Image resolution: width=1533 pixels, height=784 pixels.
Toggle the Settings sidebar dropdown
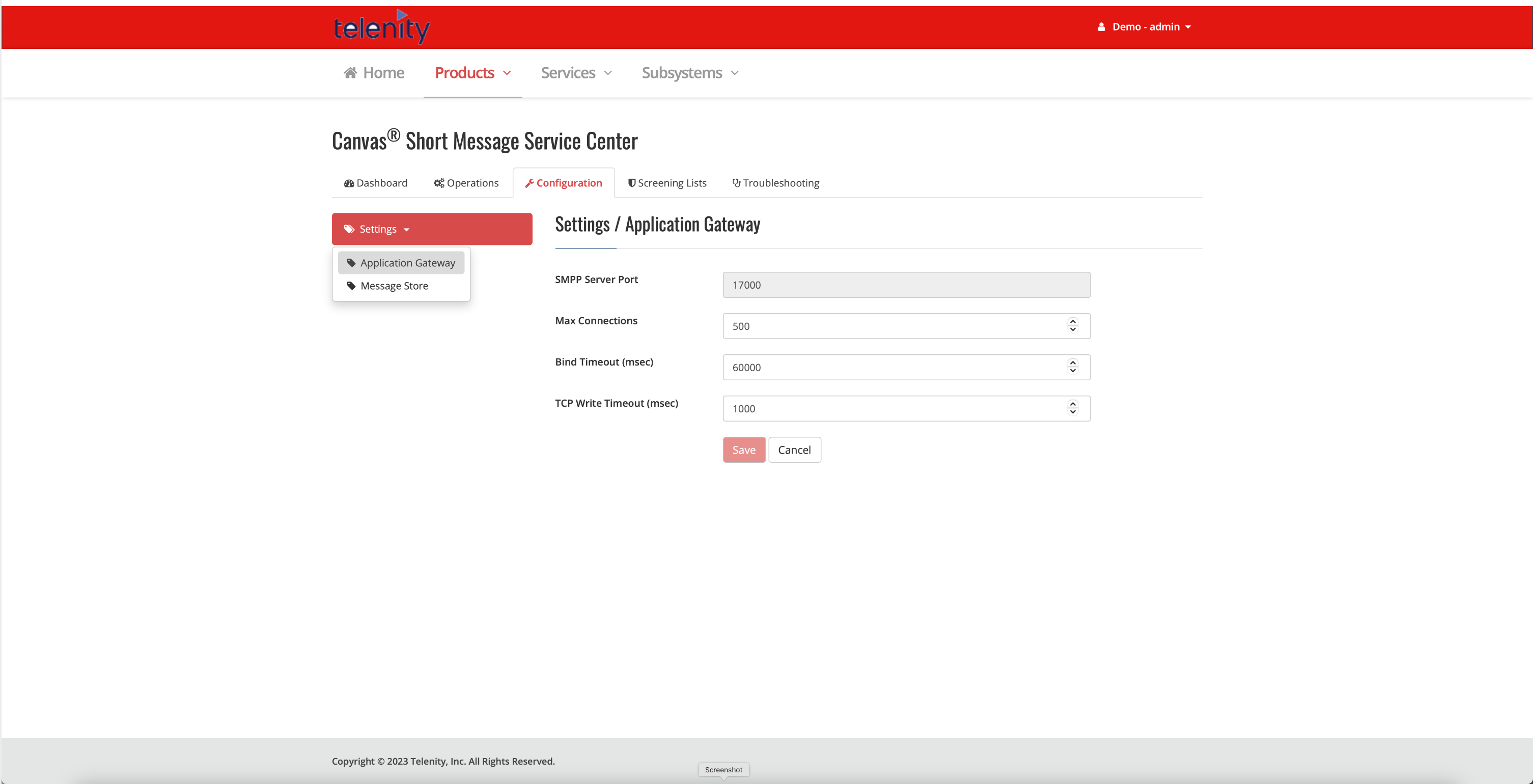(x=432, y=229)
